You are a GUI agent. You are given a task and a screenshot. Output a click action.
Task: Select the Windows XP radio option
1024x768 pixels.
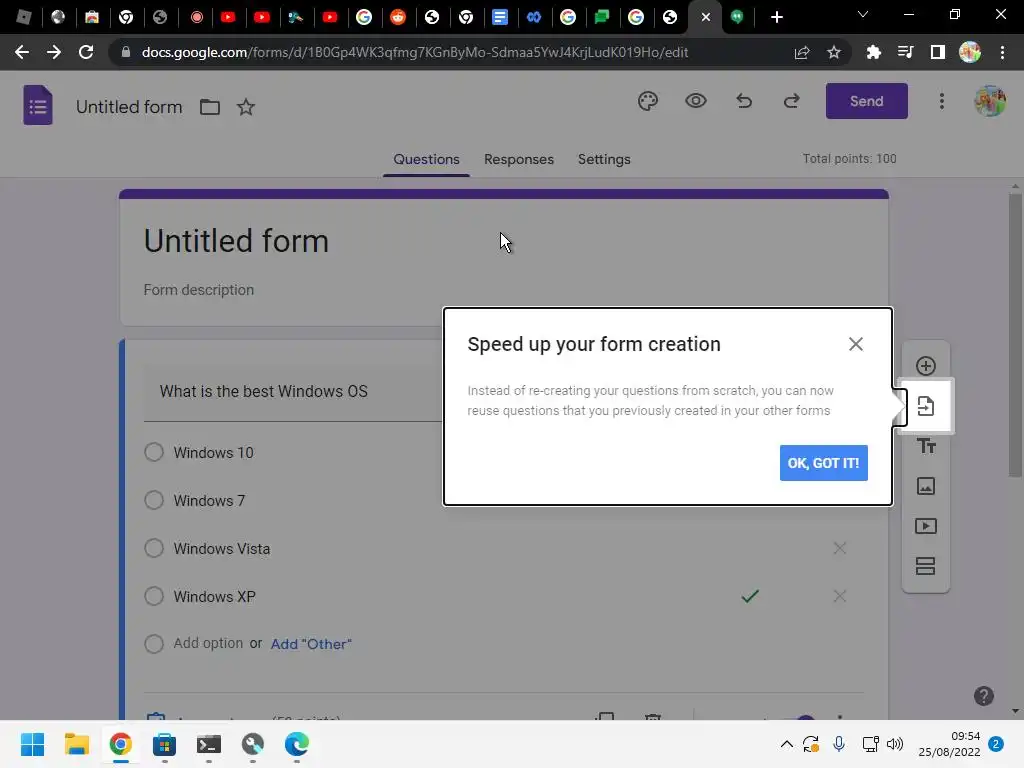coord(154,596)
